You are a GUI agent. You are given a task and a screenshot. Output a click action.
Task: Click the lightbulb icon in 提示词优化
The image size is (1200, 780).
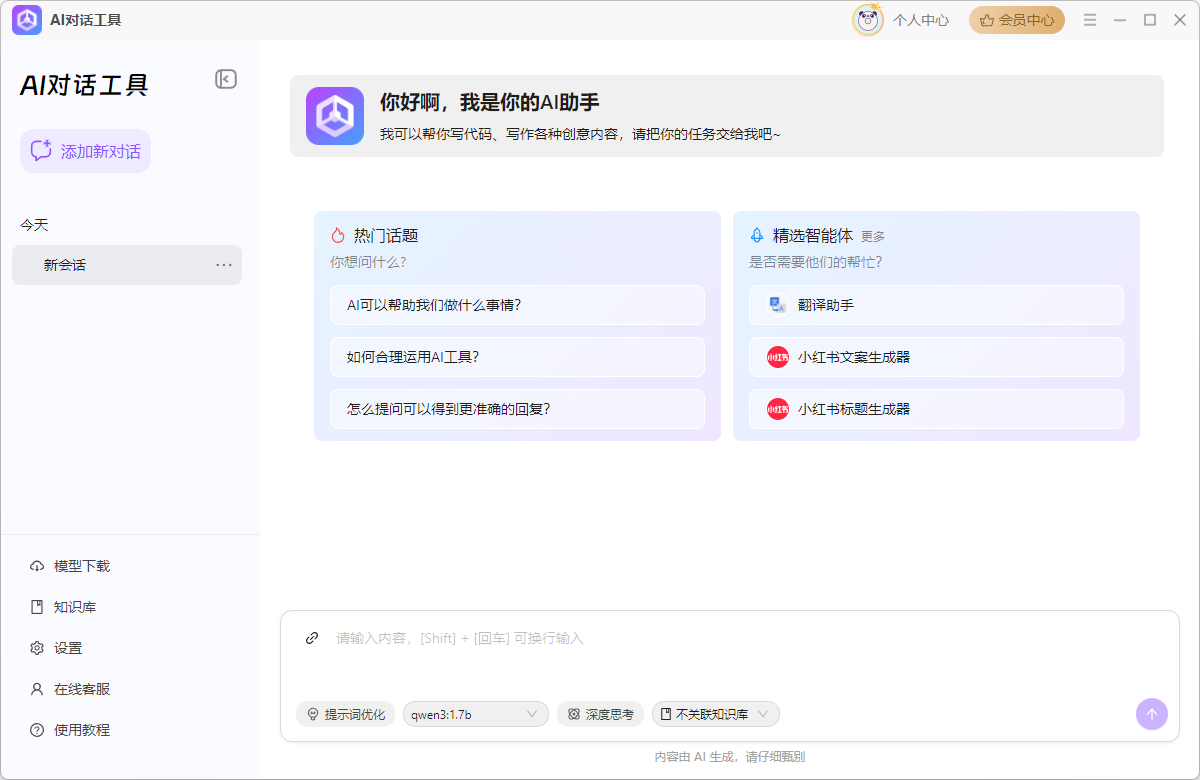tap(312, 714)
